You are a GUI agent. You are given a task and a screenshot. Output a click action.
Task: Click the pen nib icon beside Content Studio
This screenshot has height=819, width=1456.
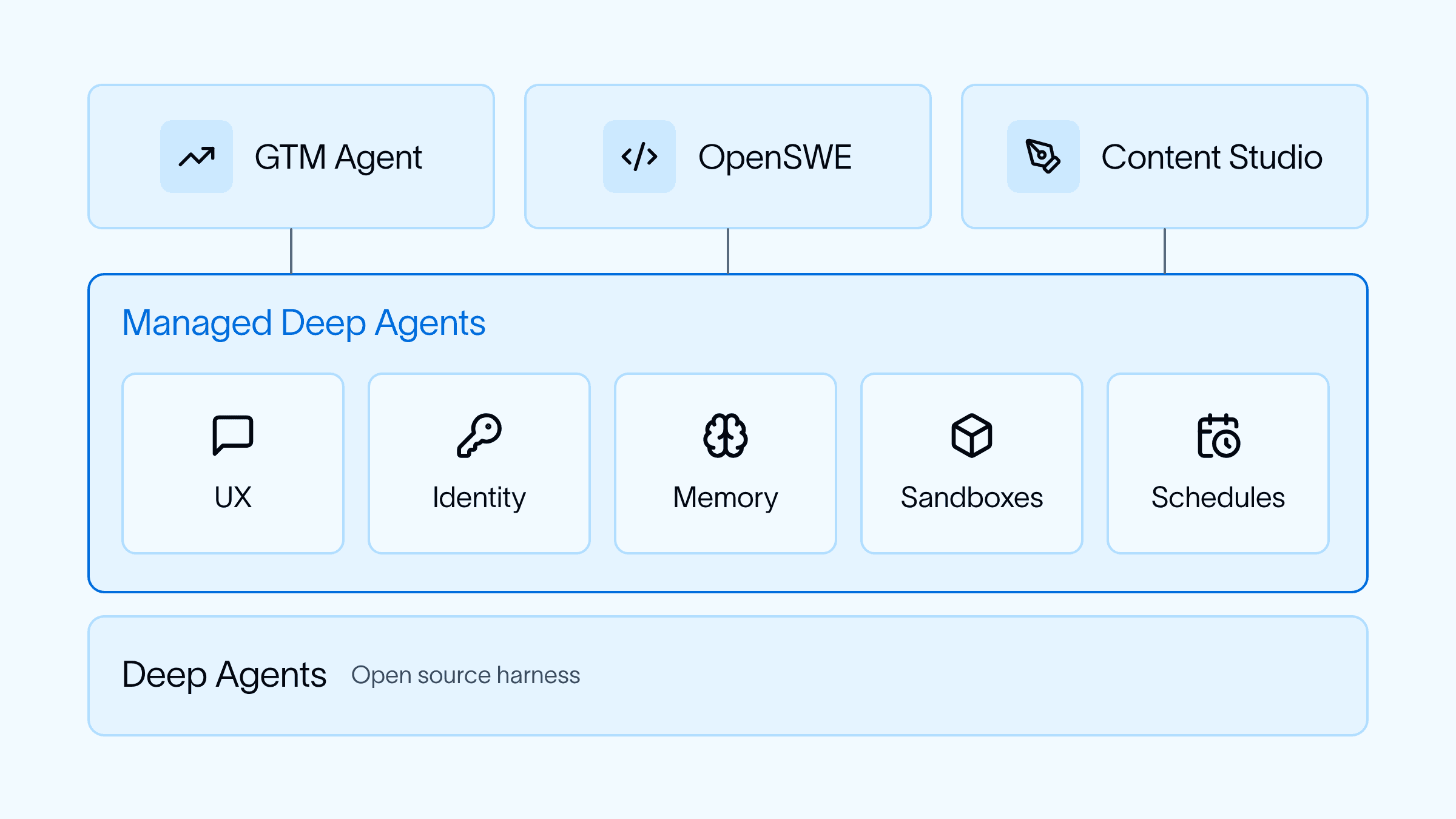(1043, 157)
